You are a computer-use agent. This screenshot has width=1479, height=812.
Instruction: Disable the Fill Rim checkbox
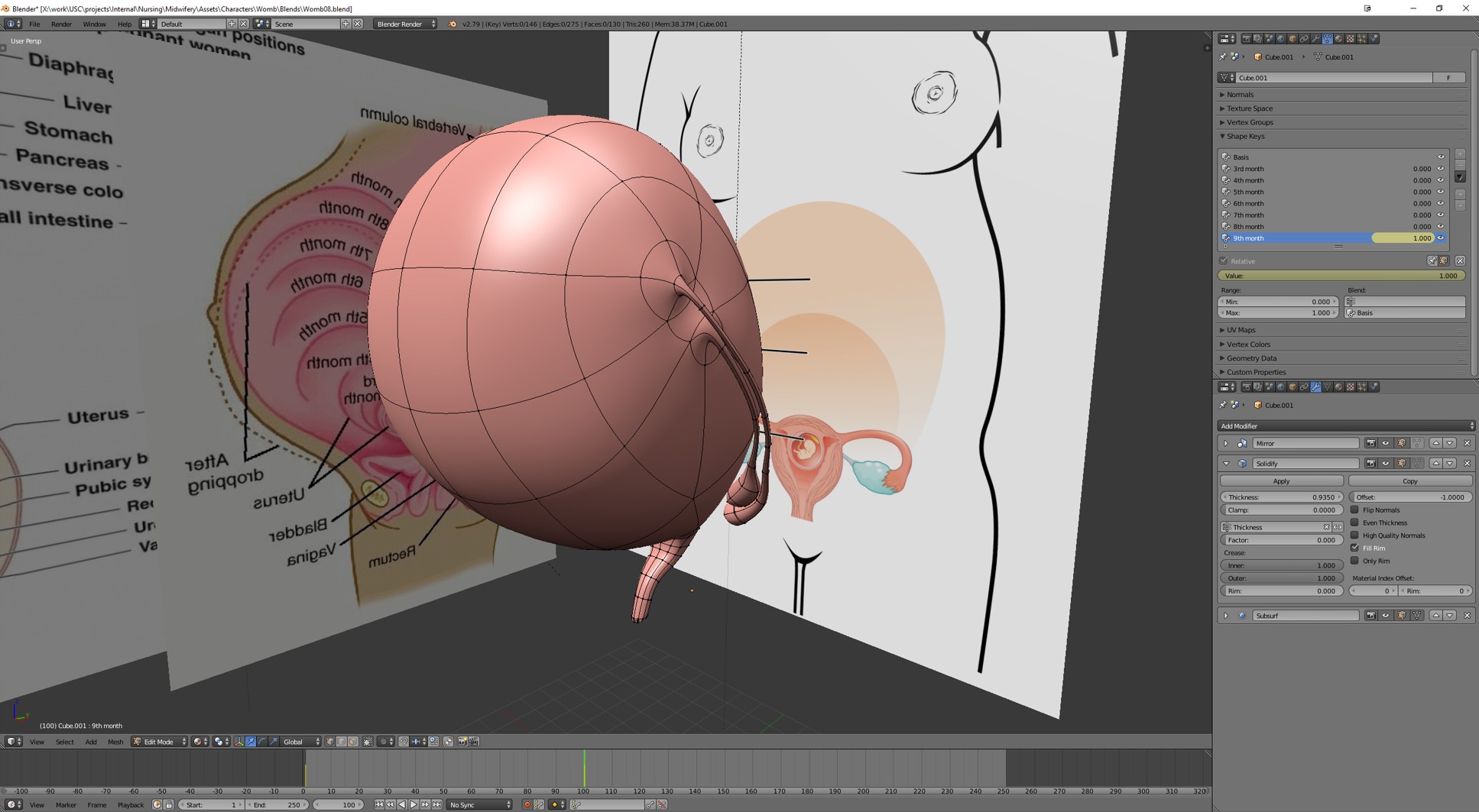[1354, 548]
